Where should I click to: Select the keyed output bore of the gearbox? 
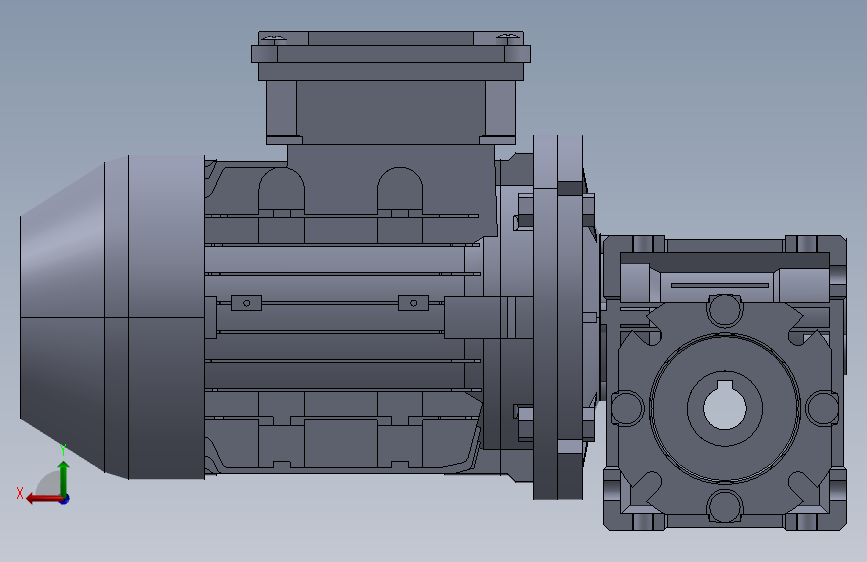click(x=725, y=407)
